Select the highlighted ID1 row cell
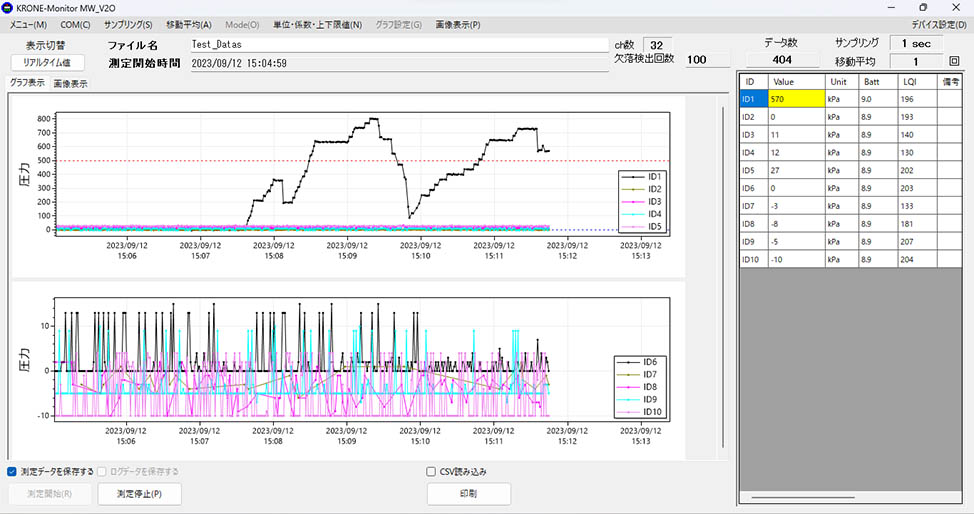Viewport: 974px width, 514px height. [754, 99]
